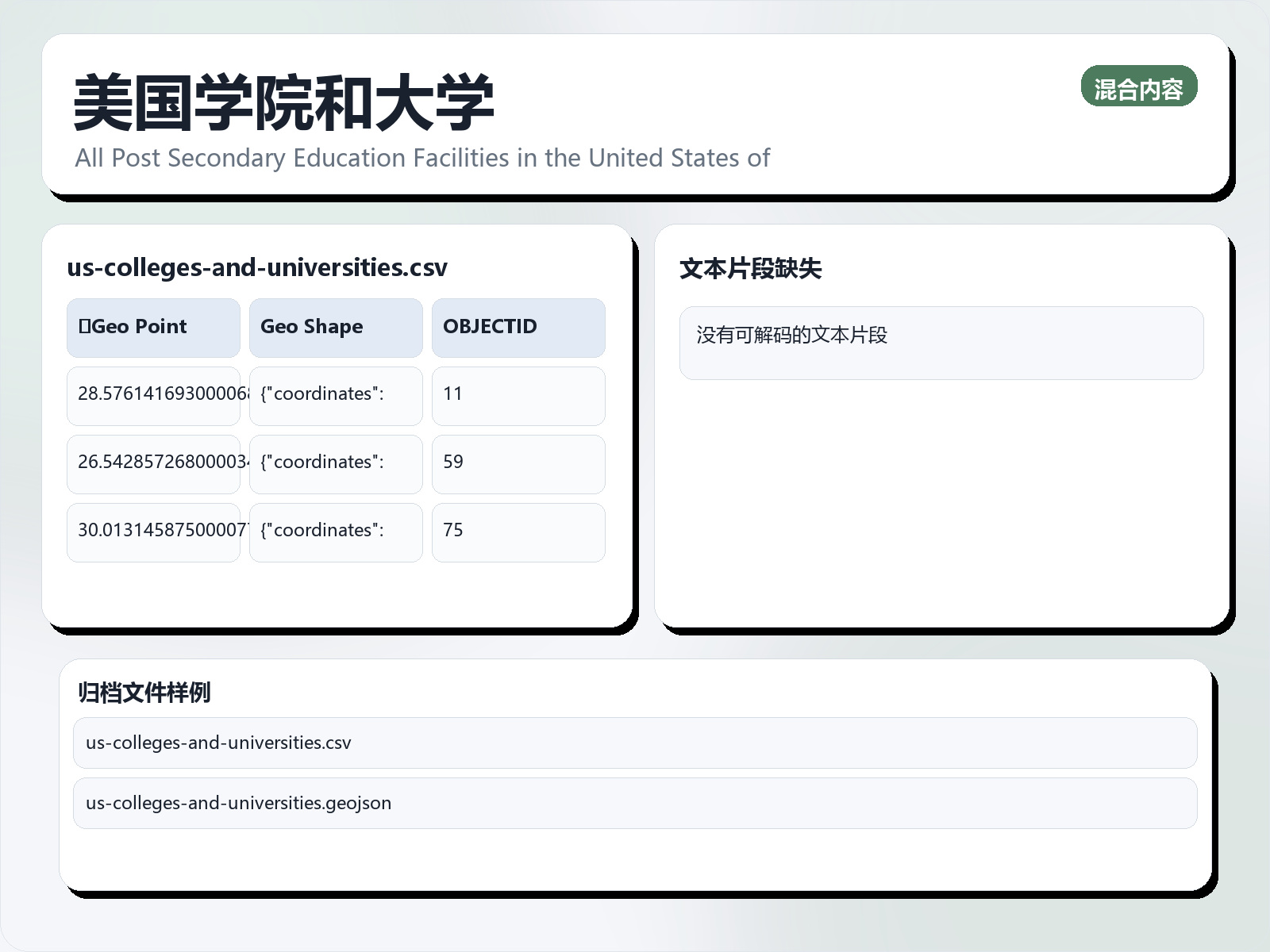
Task: Open the us-colleges-and-universities.csv archive entry
Action: tap(635, 743)
